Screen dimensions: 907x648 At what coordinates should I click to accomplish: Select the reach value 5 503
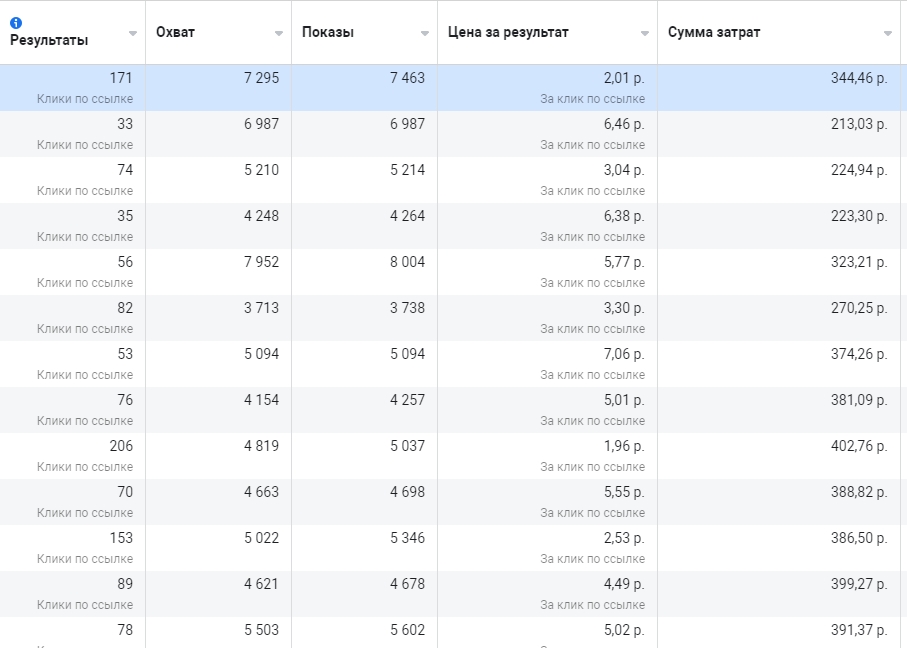coord(261,630)
